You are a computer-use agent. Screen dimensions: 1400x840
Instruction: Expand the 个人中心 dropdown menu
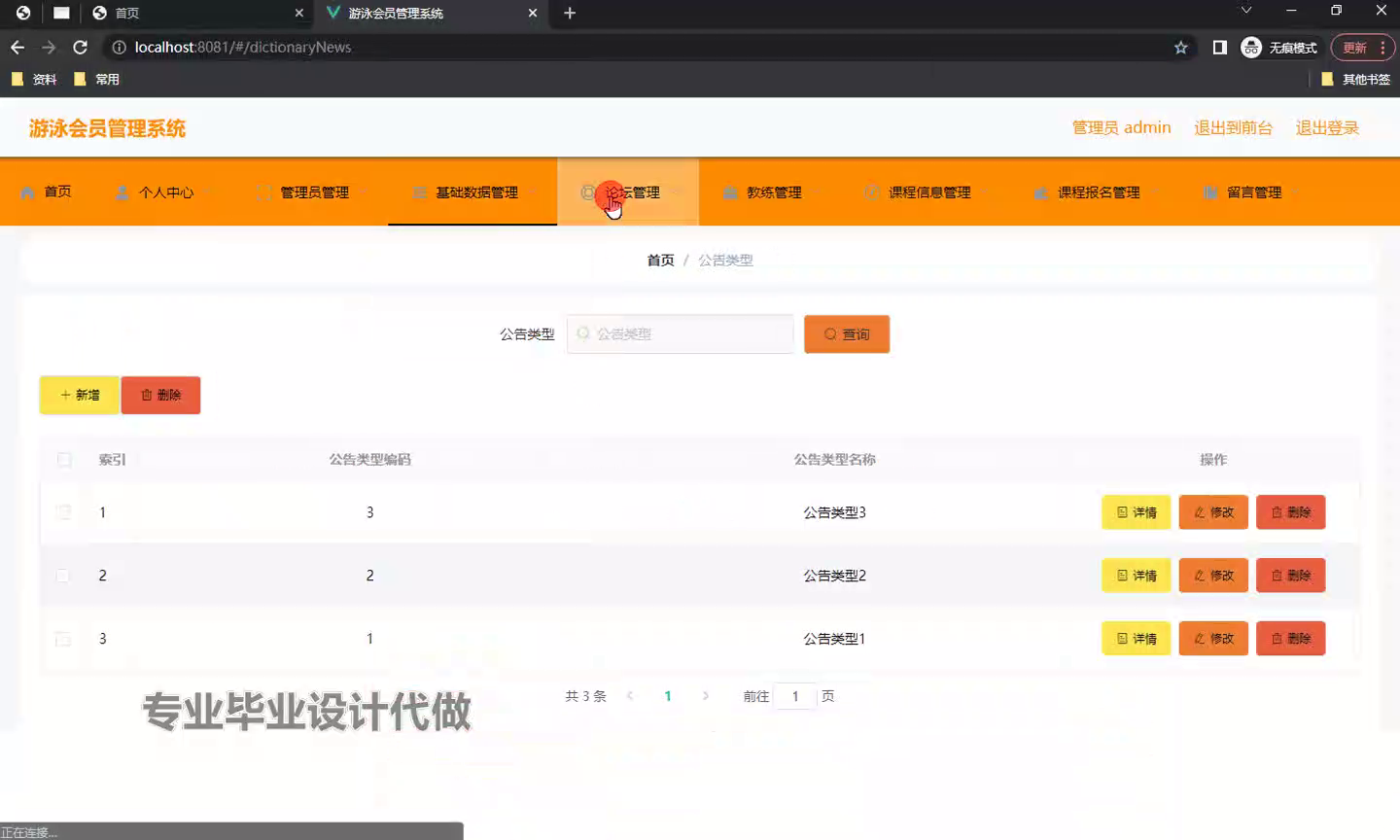point(205,192)
